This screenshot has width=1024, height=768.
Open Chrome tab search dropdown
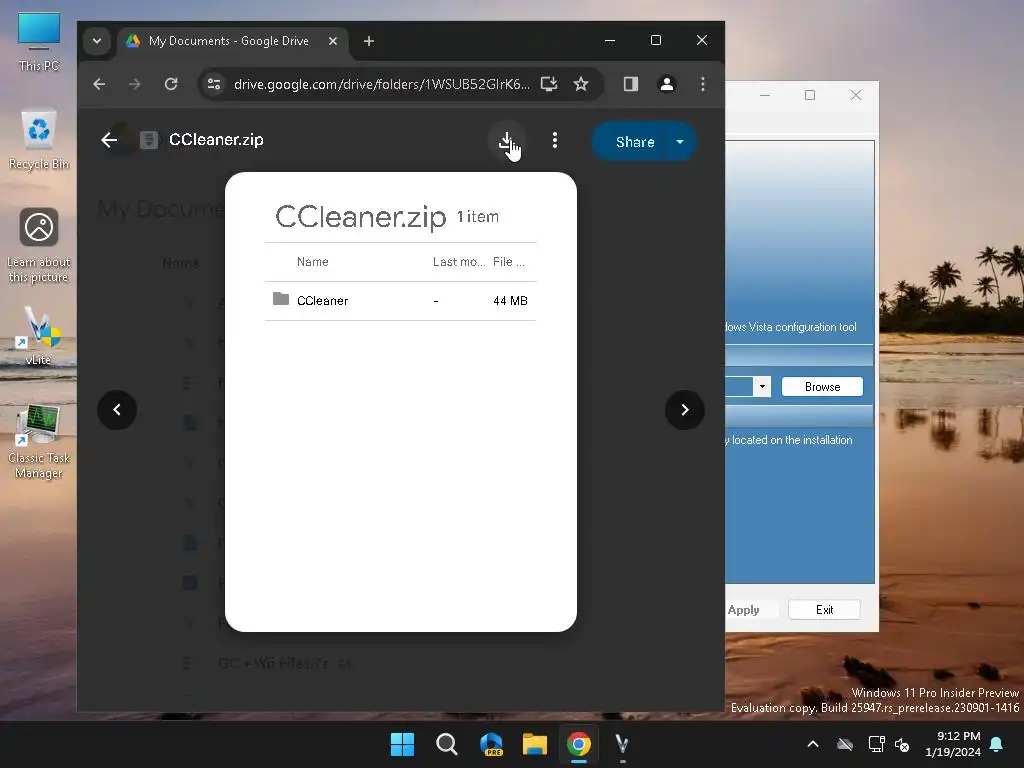click(x=97, y=41)
